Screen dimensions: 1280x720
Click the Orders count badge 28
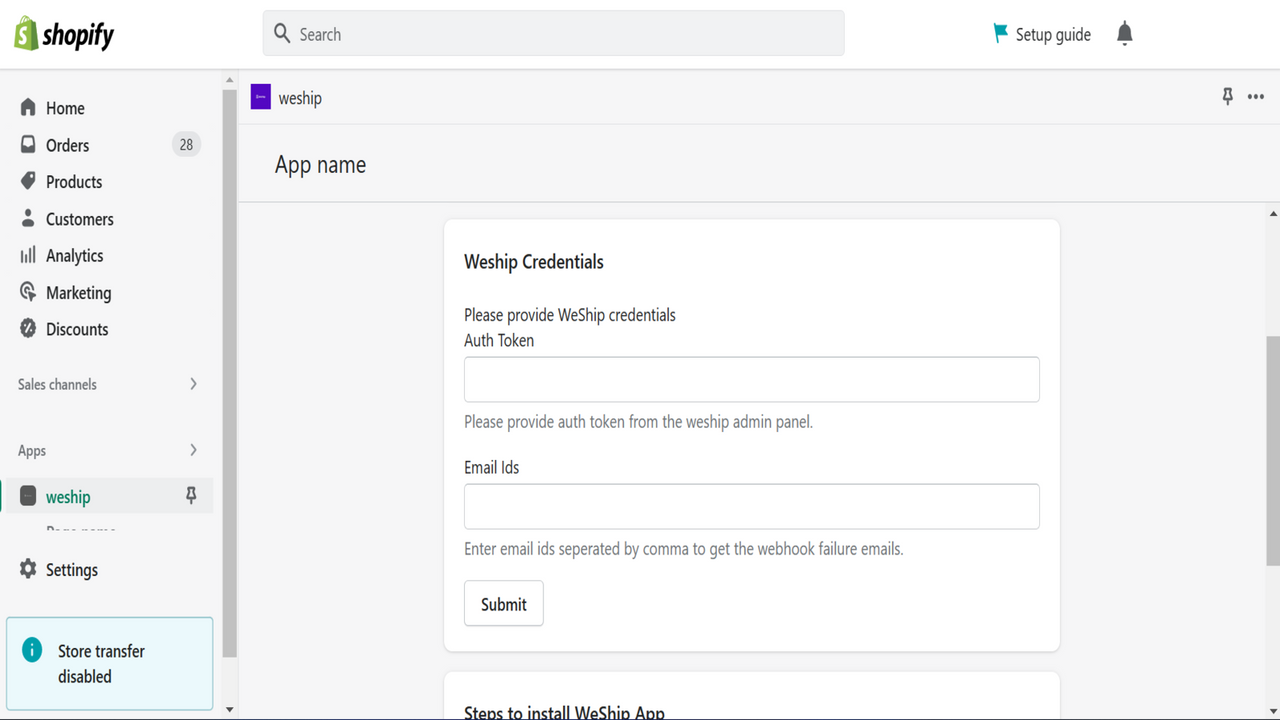(x=186, y=145)
